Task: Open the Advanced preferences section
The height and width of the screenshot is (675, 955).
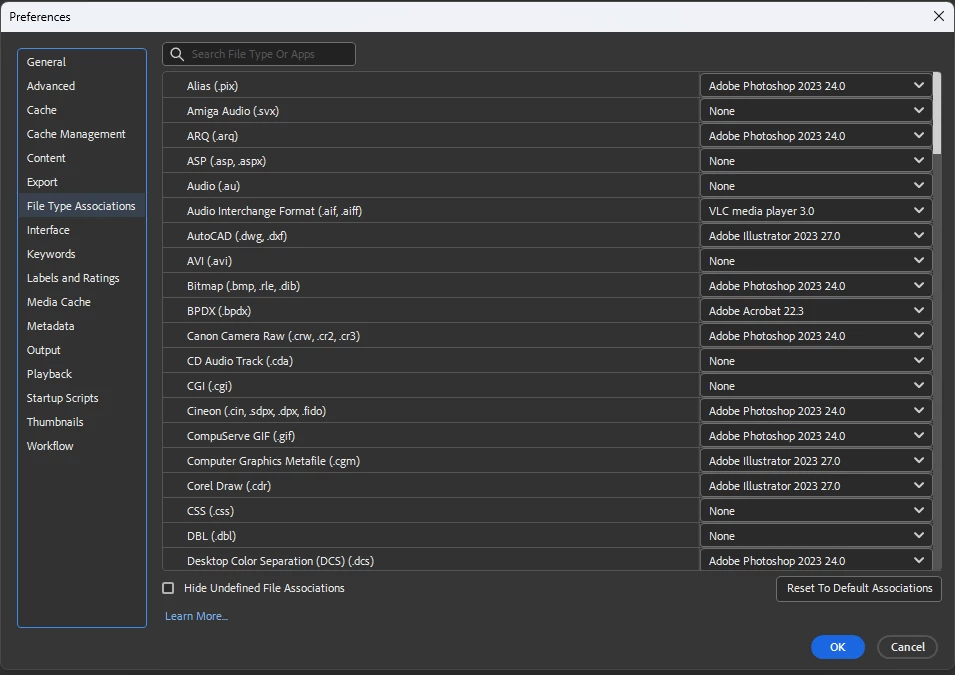Action: coord(51,86)
